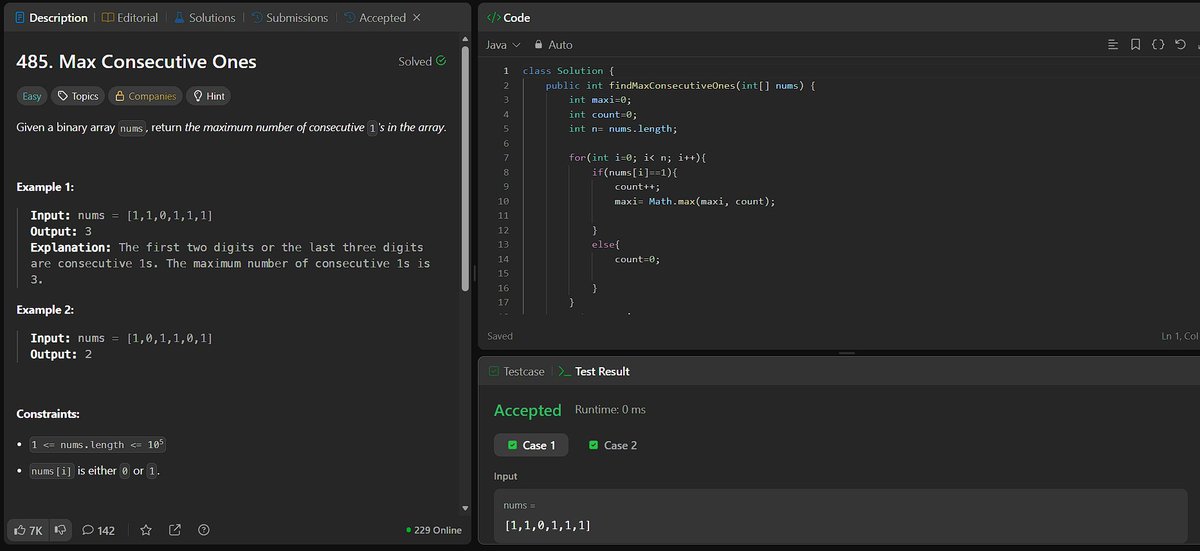The width and height of the screenshot is (1200, 551).
Task: Click the Ln 1, Col status indicator
Action: pos(1180,336)
